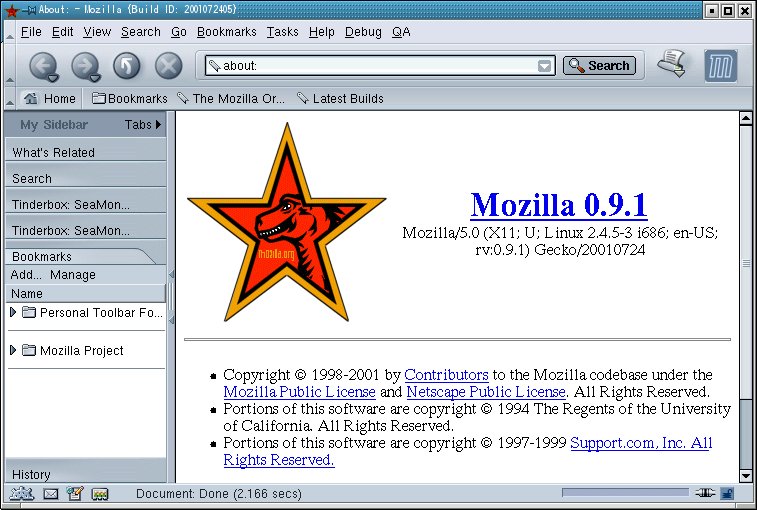
Task: Open the Tasks menu
Action: pos(282,32)
